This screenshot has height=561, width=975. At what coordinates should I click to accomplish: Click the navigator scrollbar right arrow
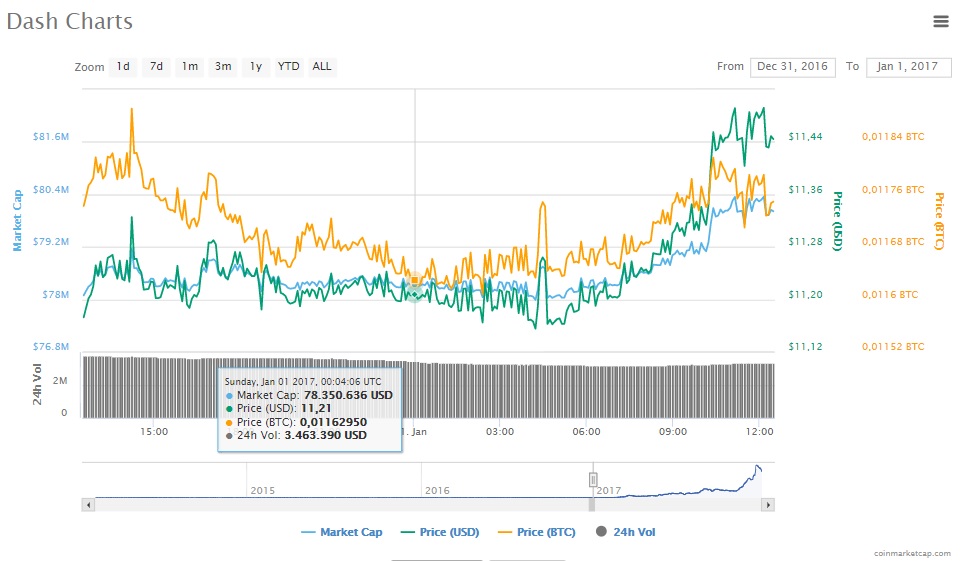[768, 505]
